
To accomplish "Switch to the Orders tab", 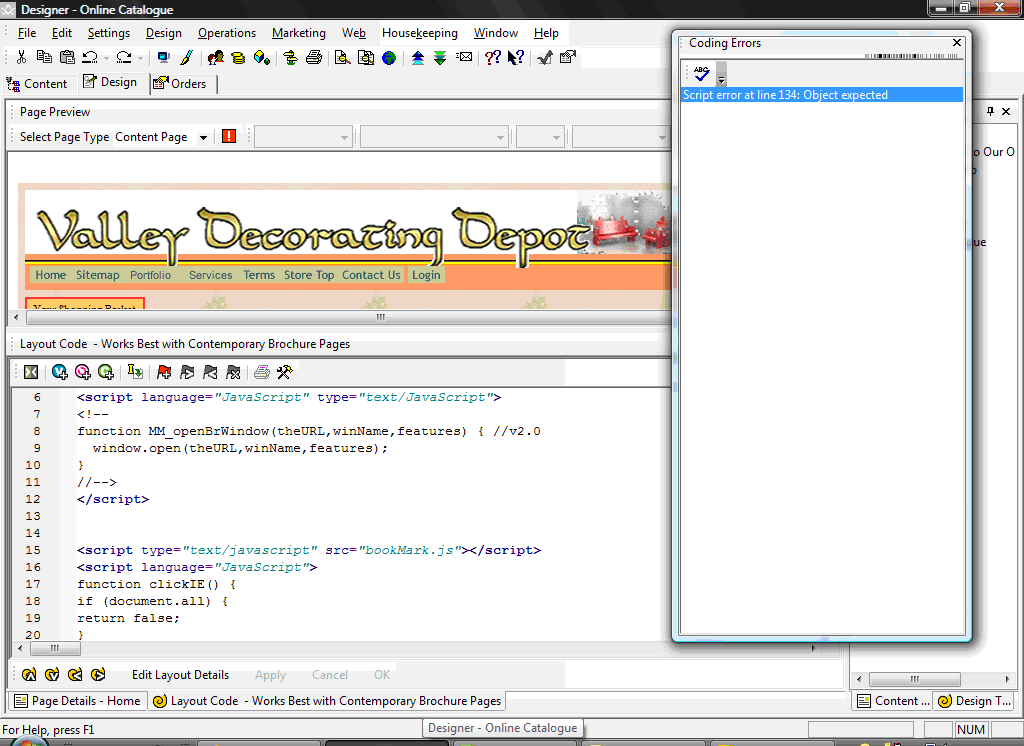I will 180,84.
